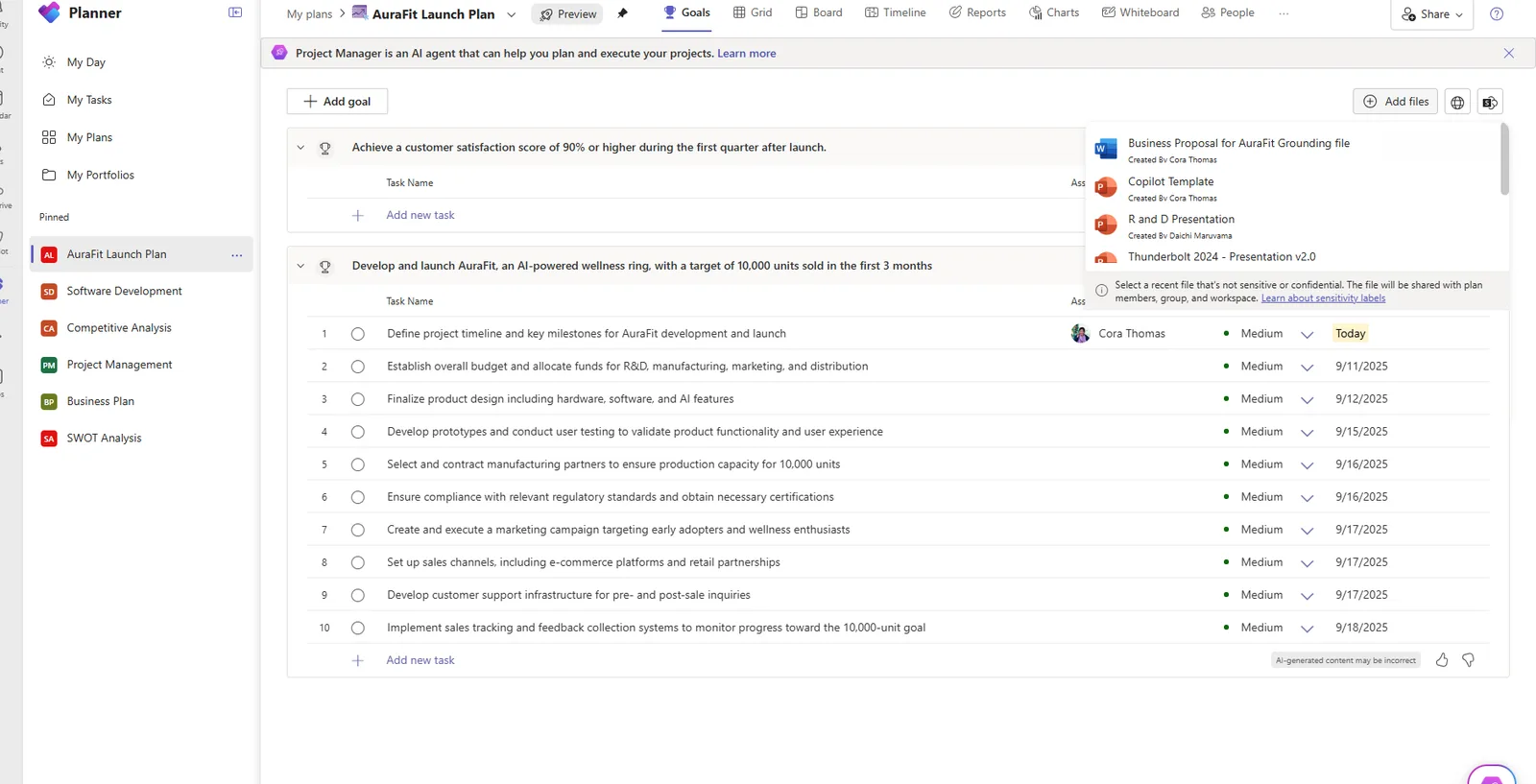The height and width of the screenshot is (784, 1536).
Task: Click trophy icon of AuraFit launch goal
Action: 325,267
